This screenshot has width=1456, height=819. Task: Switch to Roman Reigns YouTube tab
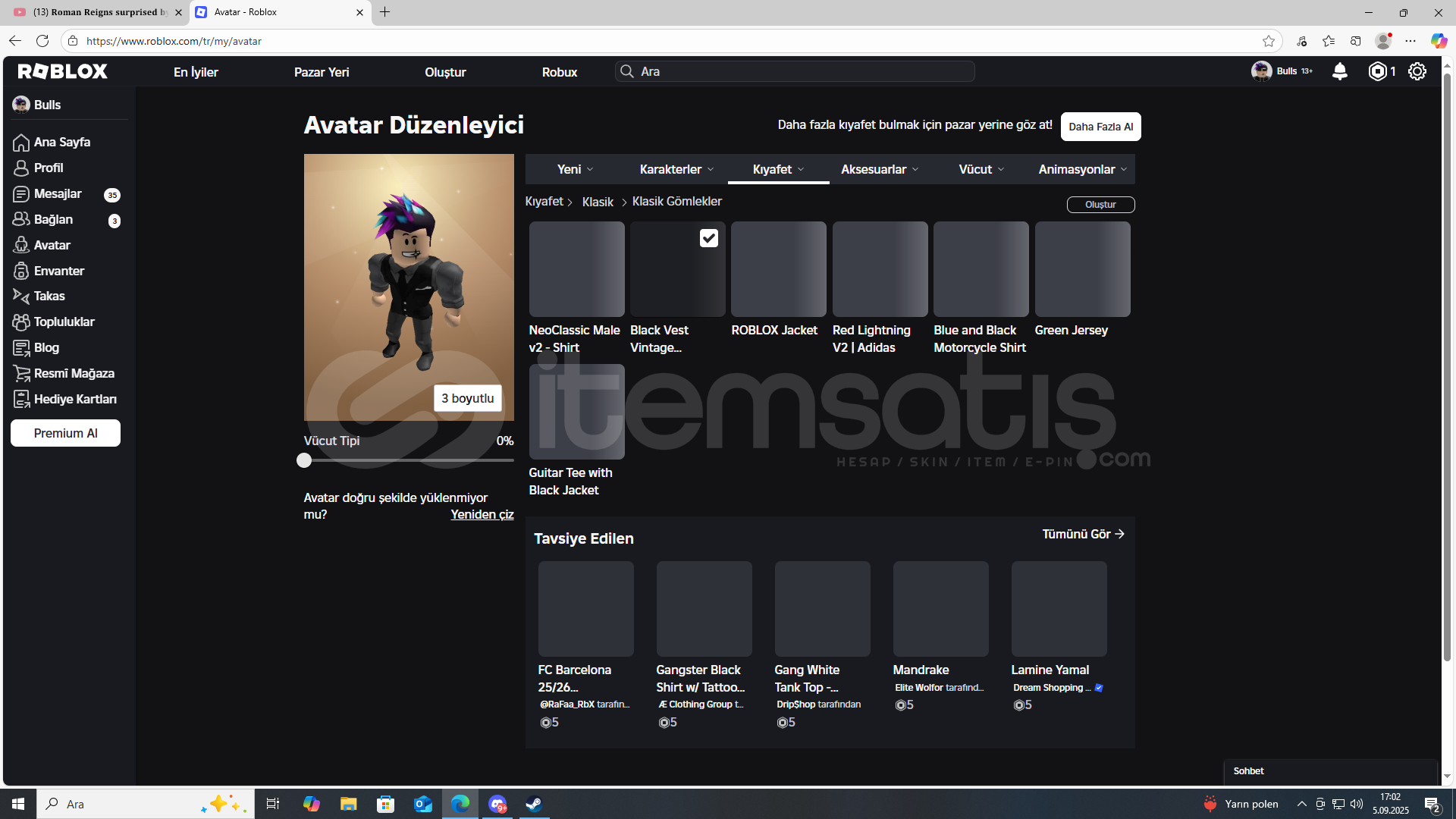coord(97,12)
